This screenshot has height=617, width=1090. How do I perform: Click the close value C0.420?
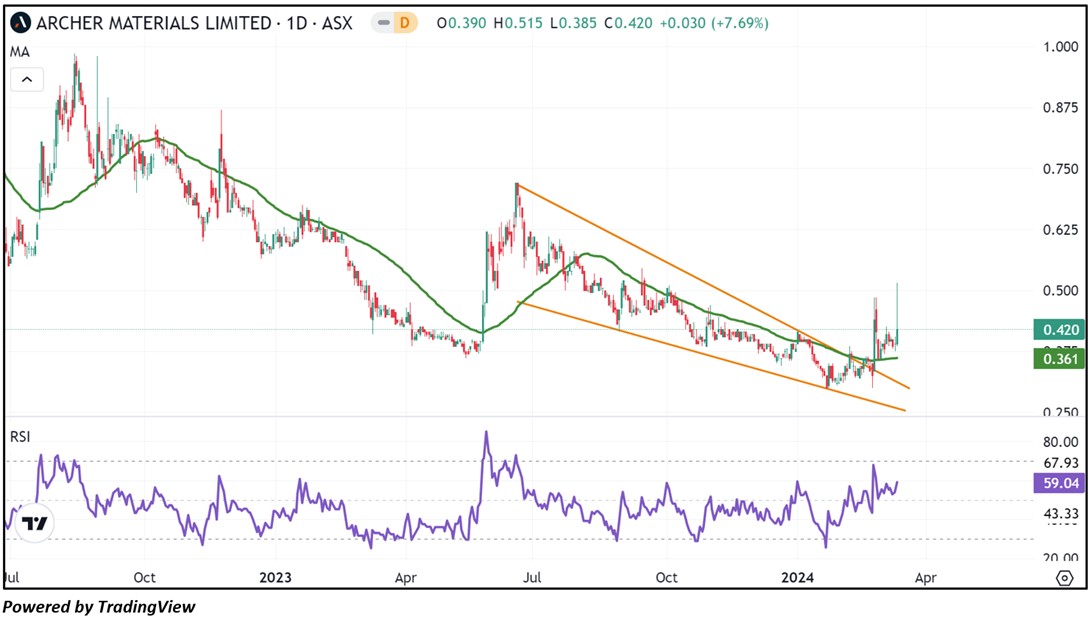[x=628, y=23]
